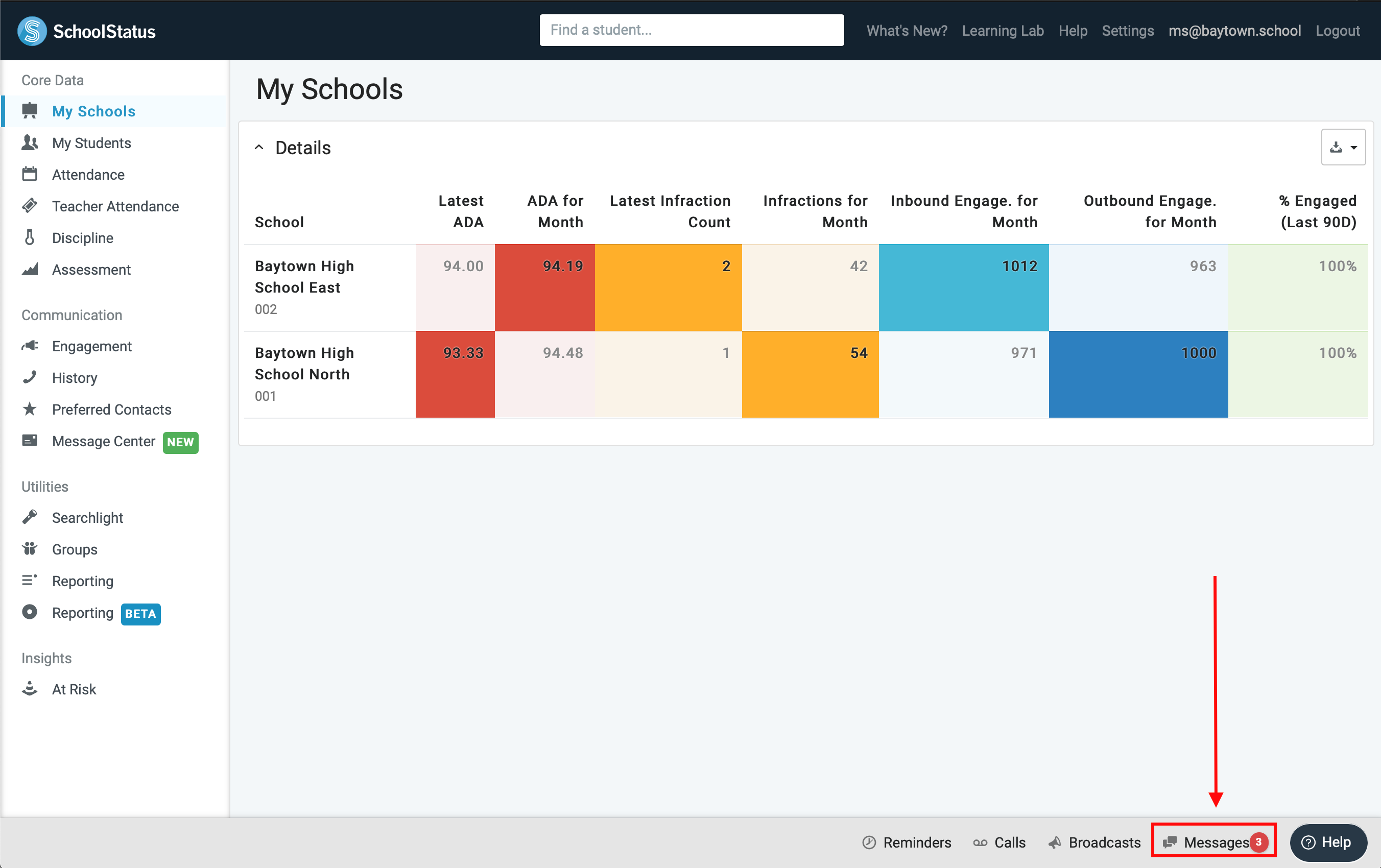Click the Discipline thermometer icon

(30, 237)
